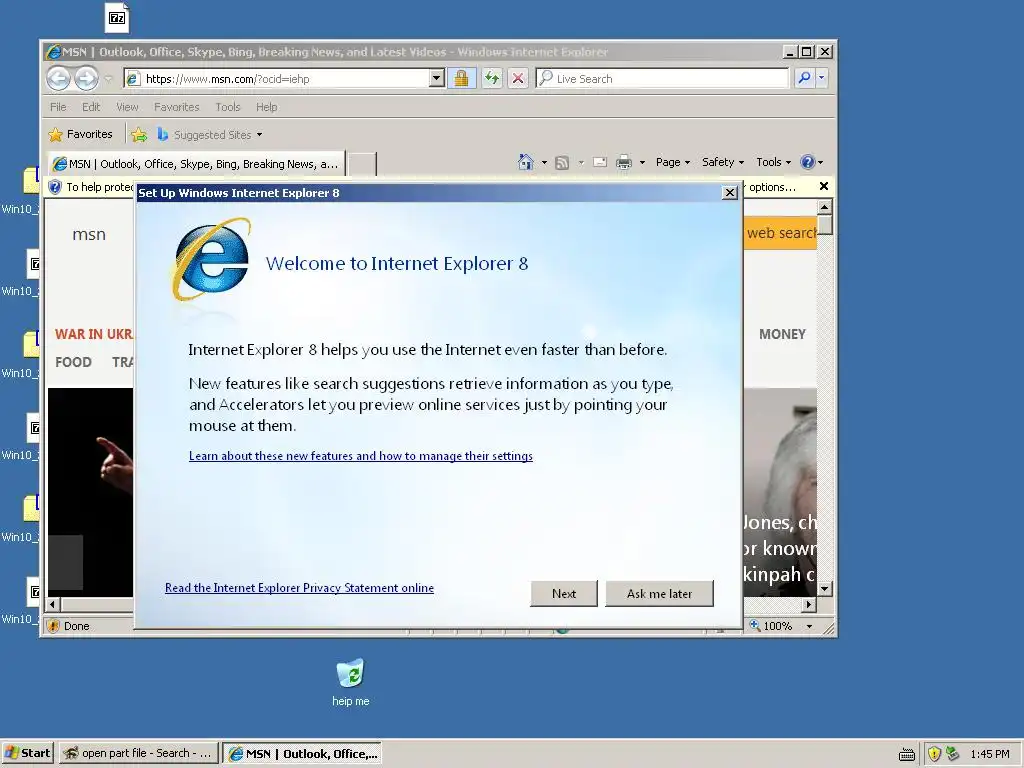Close the yellow information bar
The image size is (1024, 768).
[x=824, y=187]
